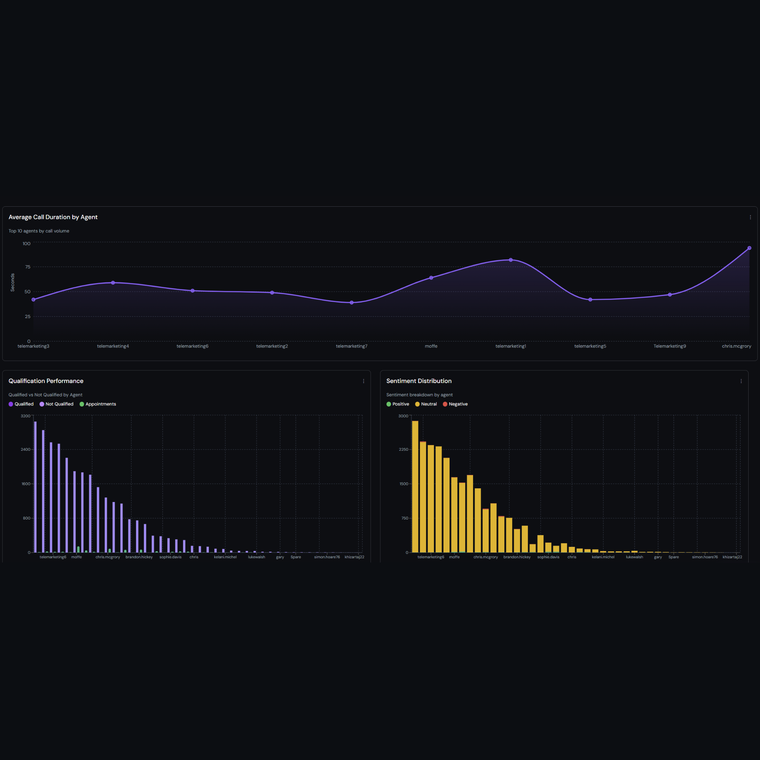
Task: Toggle the Neutral sentiment legend item
Action: click(426, 404)
